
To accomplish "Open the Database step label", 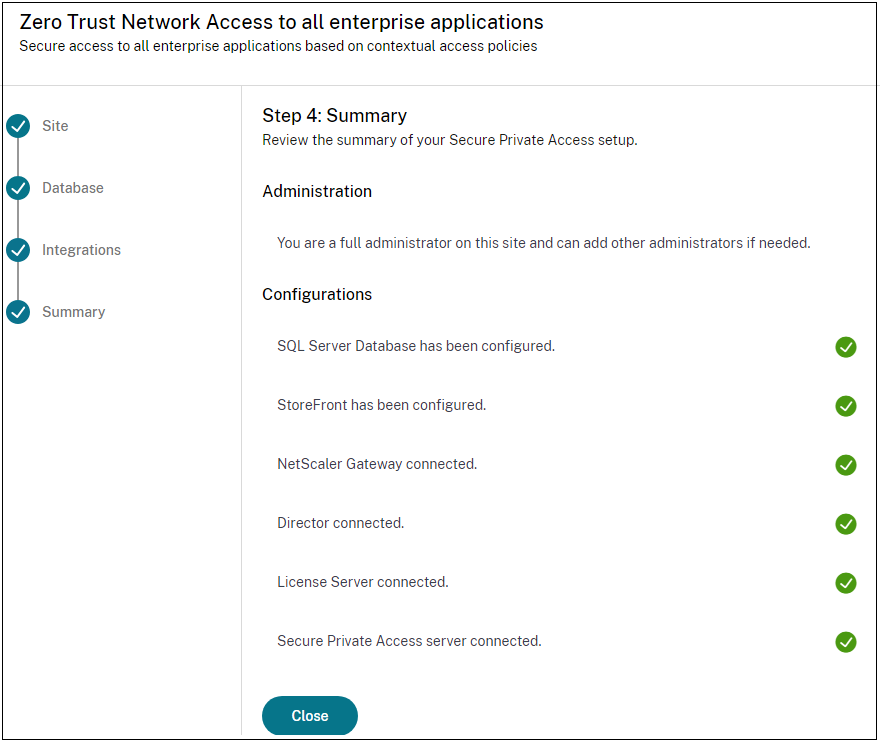I will (73, 188).
